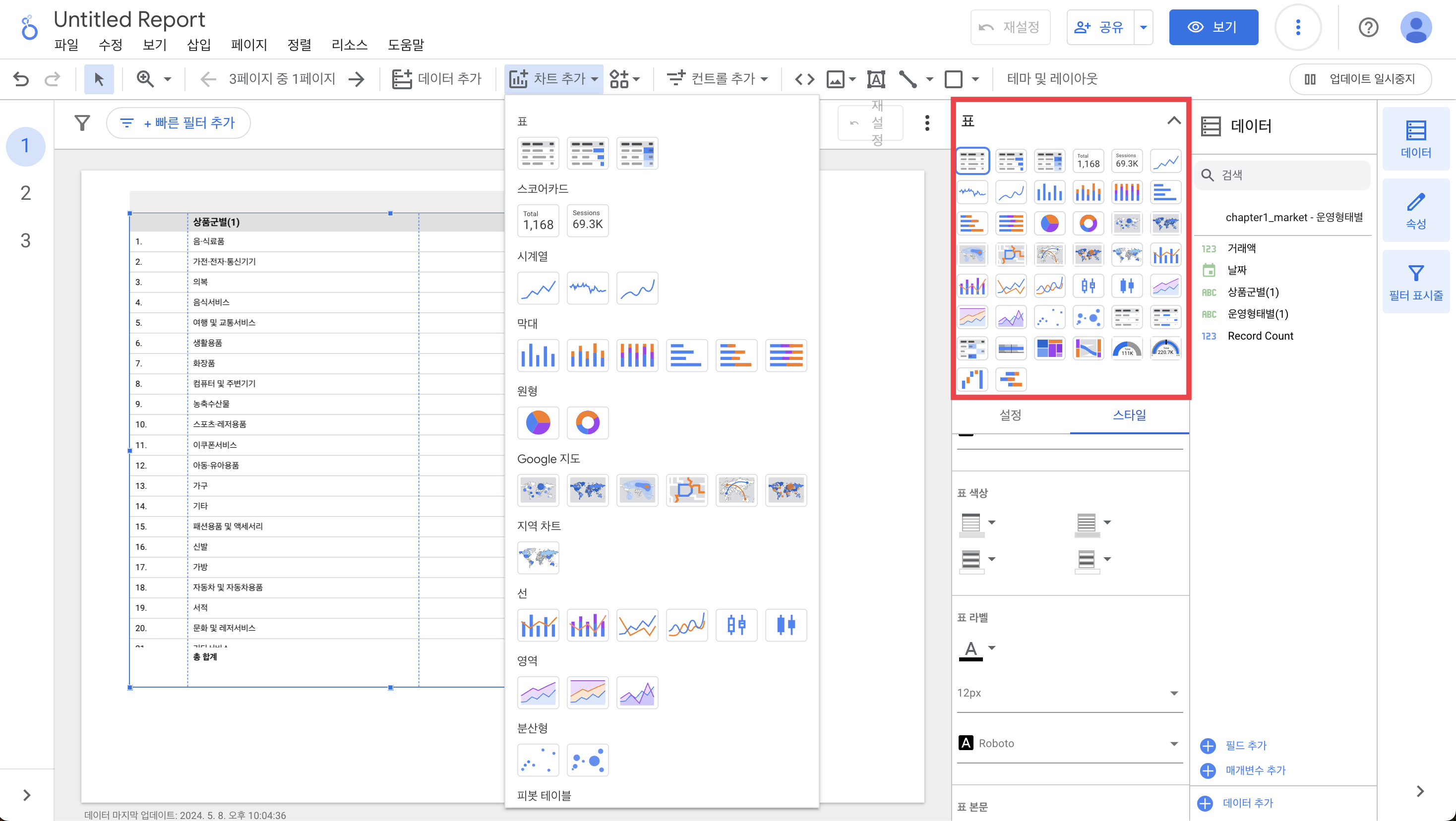
Task: Select the treemap chart type icon
Action: coord(1049,349)
